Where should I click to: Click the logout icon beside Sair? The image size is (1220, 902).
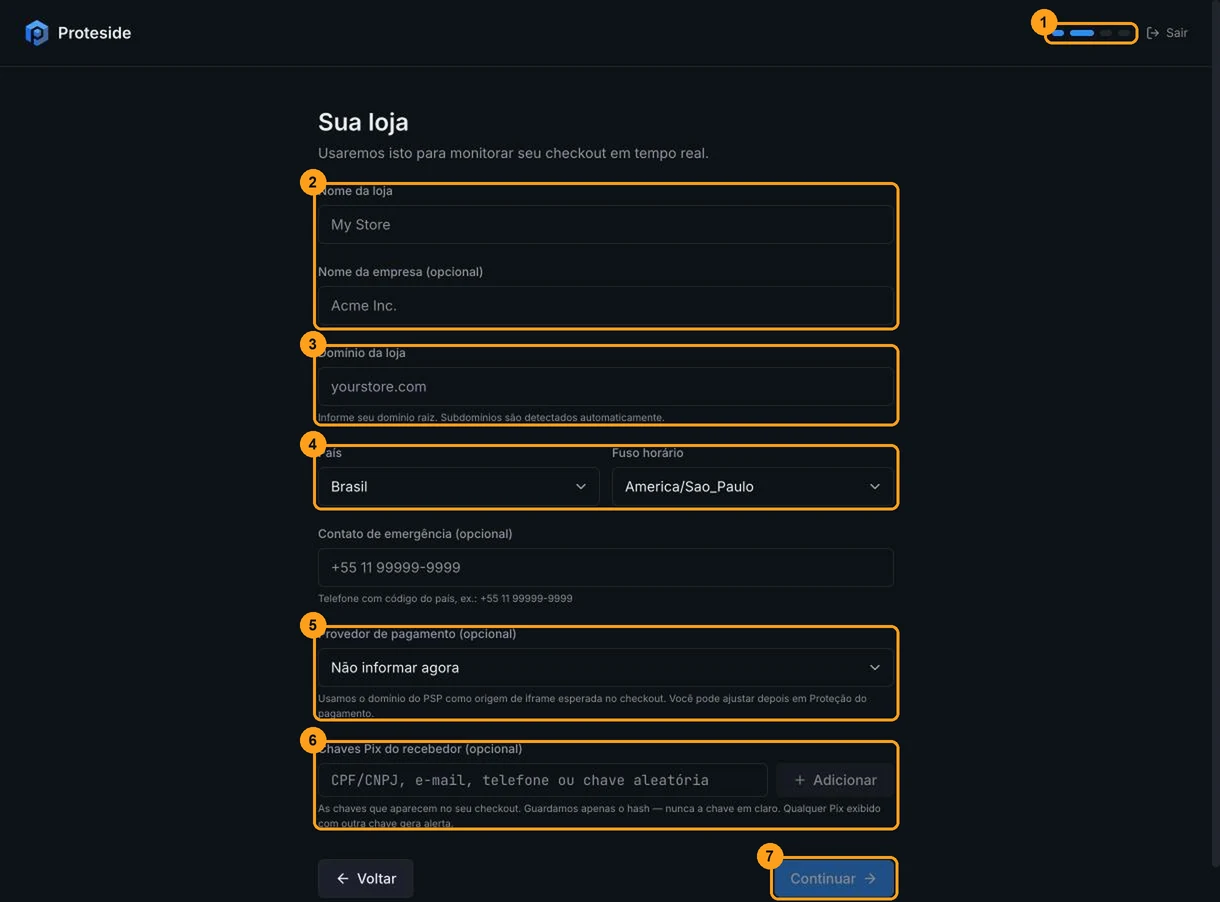pos(1153,33)
